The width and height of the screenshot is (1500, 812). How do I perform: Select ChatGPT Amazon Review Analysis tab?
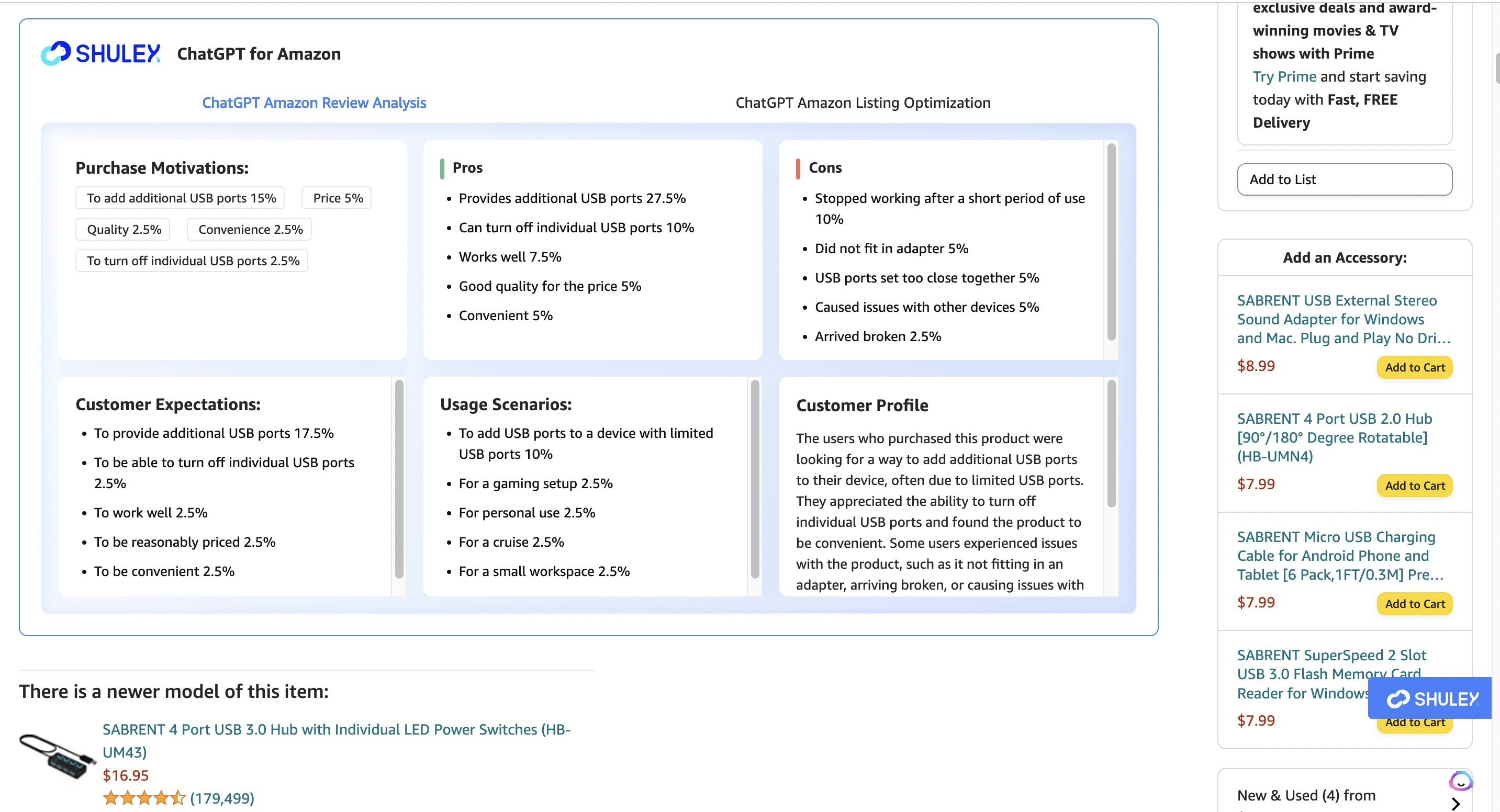(x=314, y=103)
